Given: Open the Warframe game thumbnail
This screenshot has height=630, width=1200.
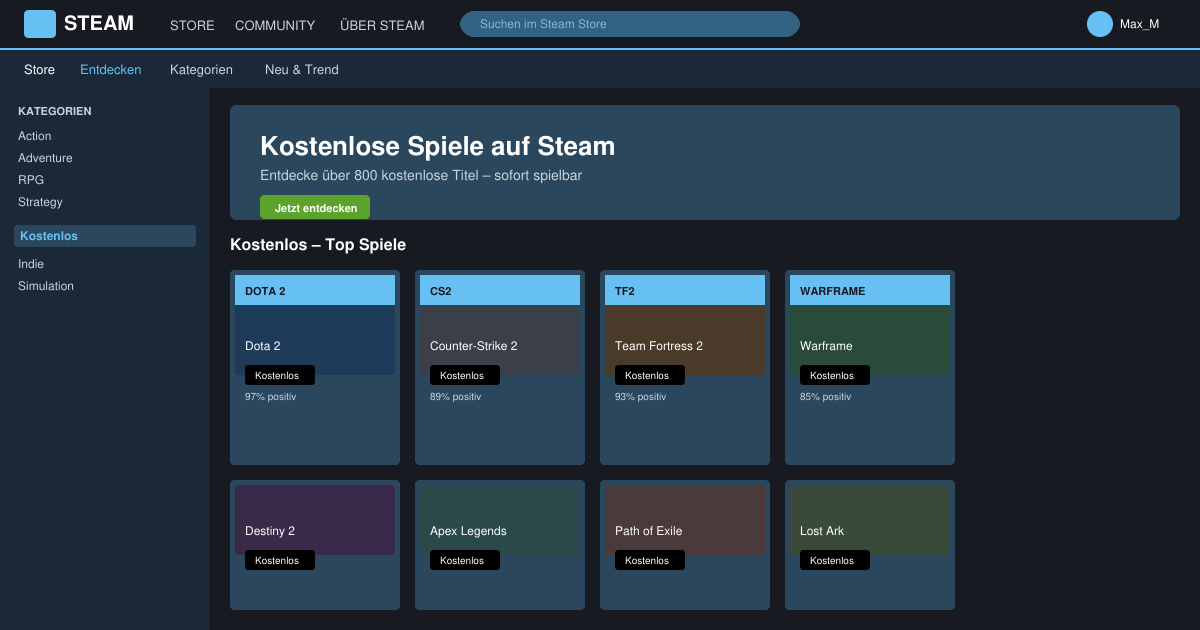Looking at the screenshot, I should tap(870, 340).
